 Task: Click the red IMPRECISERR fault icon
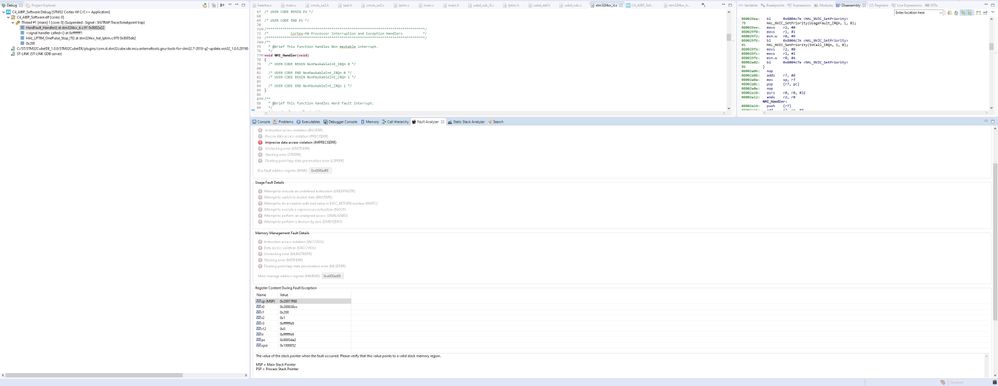click(x=260, y=143)
